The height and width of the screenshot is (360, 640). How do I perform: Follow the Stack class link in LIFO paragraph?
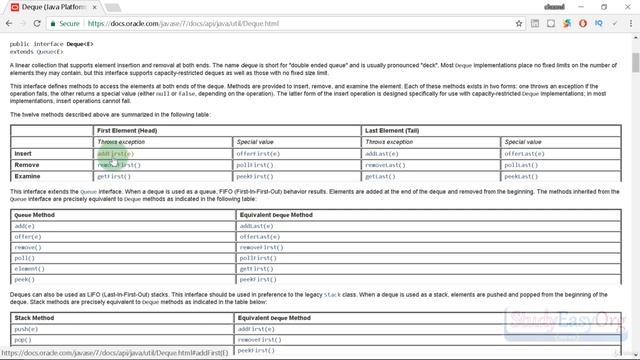point(332,295)
